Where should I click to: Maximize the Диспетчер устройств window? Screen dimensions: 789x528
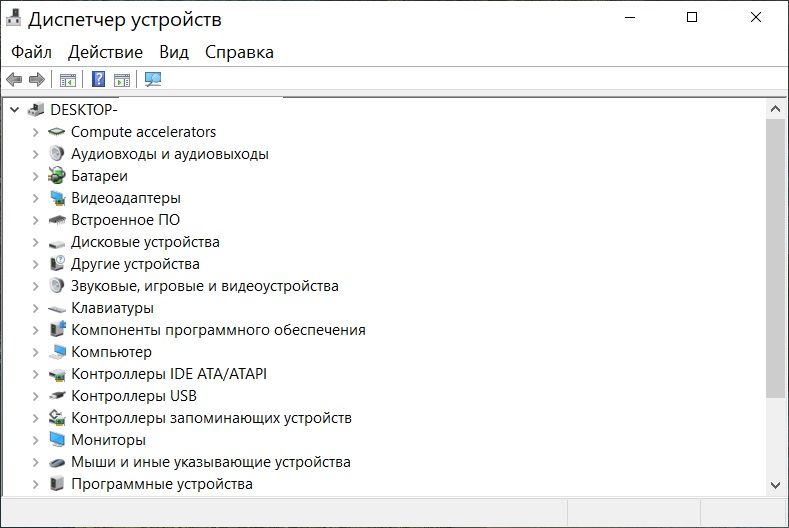(692, 18)
